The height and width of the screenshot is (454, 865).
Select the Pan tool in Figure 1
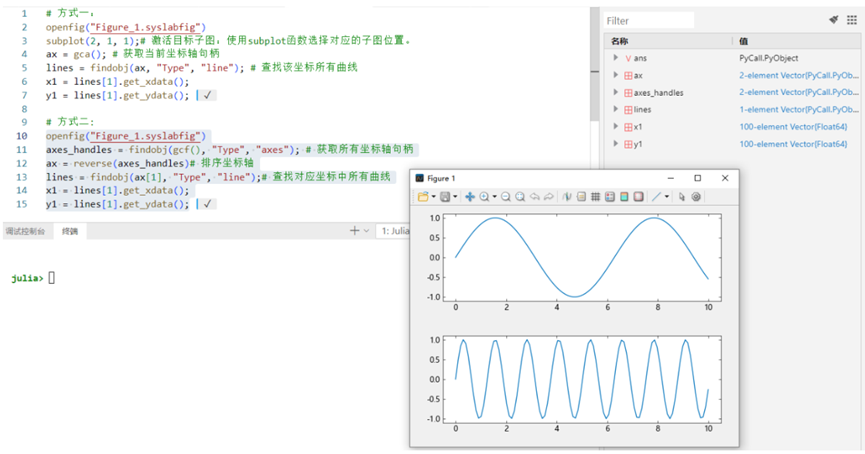tap(470, 197)
